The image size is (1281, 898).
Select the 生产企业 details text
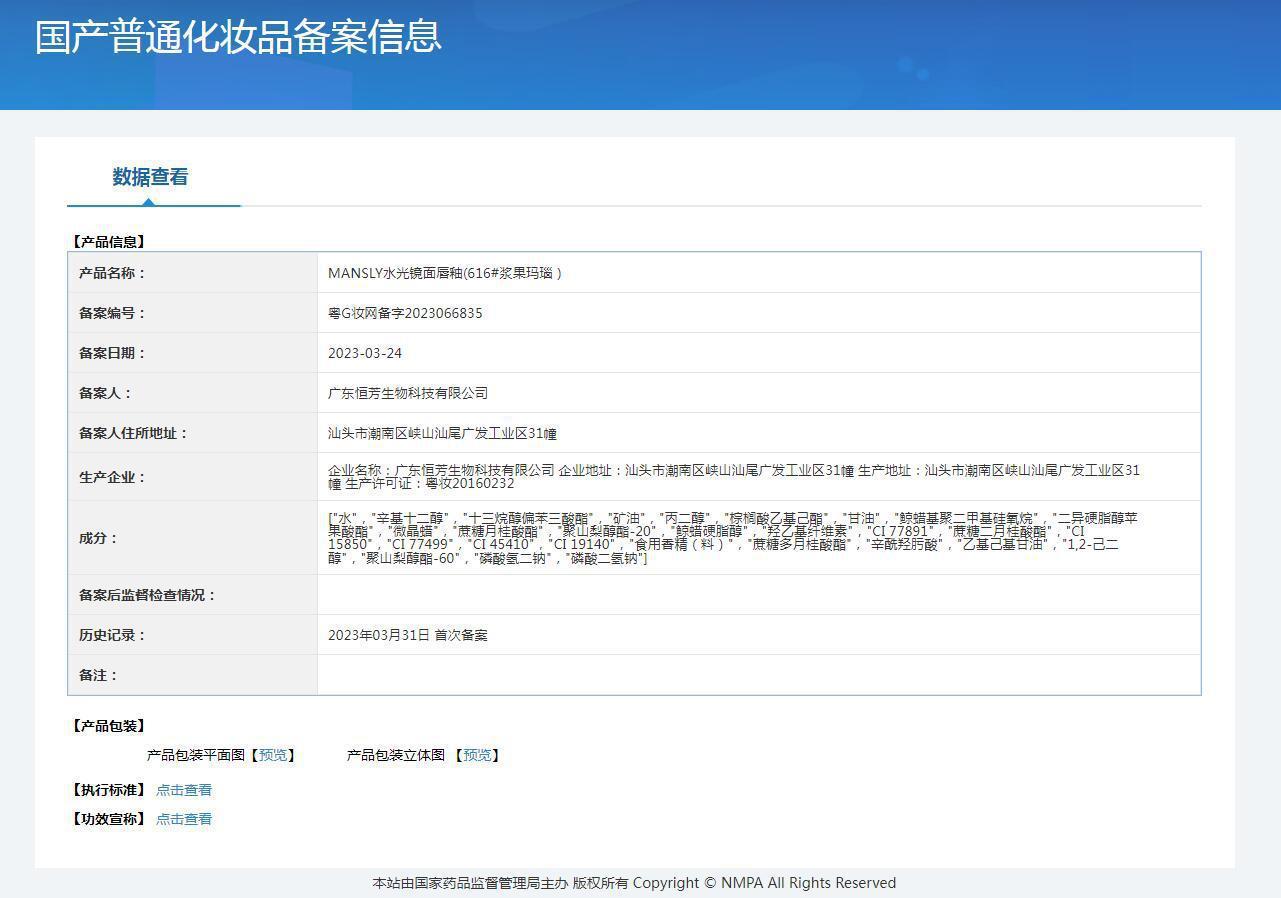(x=734, y=477)
